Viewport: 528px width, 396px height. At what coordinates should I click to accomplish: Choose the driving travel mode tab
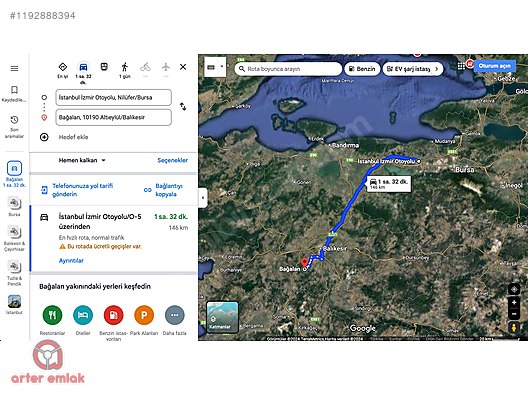(x=83, y=72)
